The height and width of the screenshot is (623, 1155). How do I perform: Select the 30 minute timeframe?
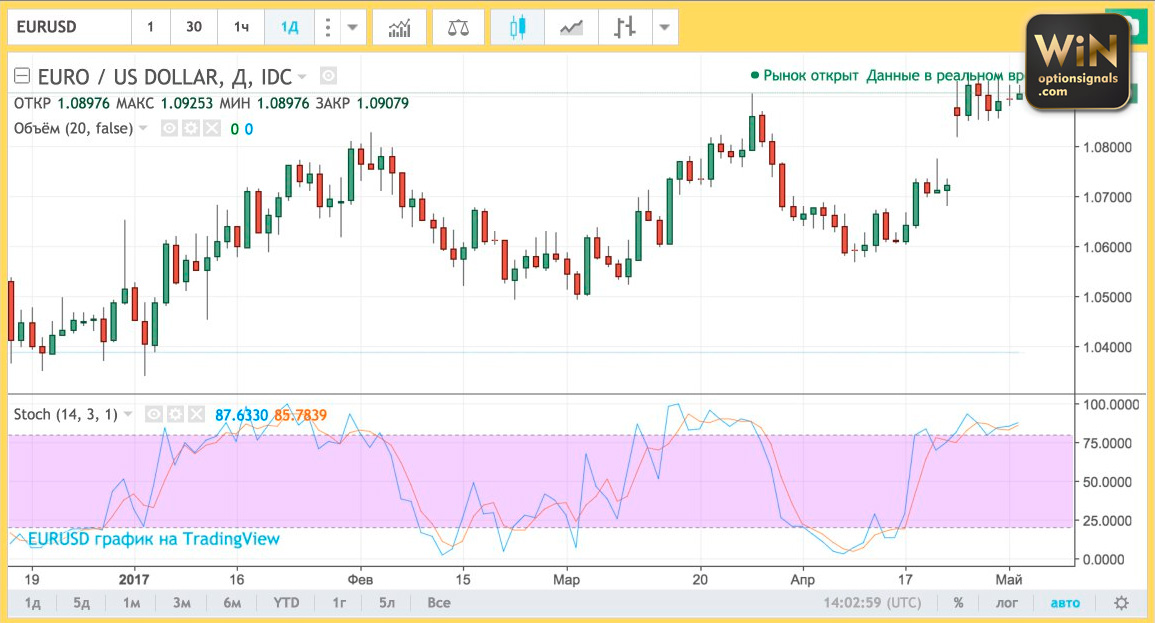pos(194,27)
